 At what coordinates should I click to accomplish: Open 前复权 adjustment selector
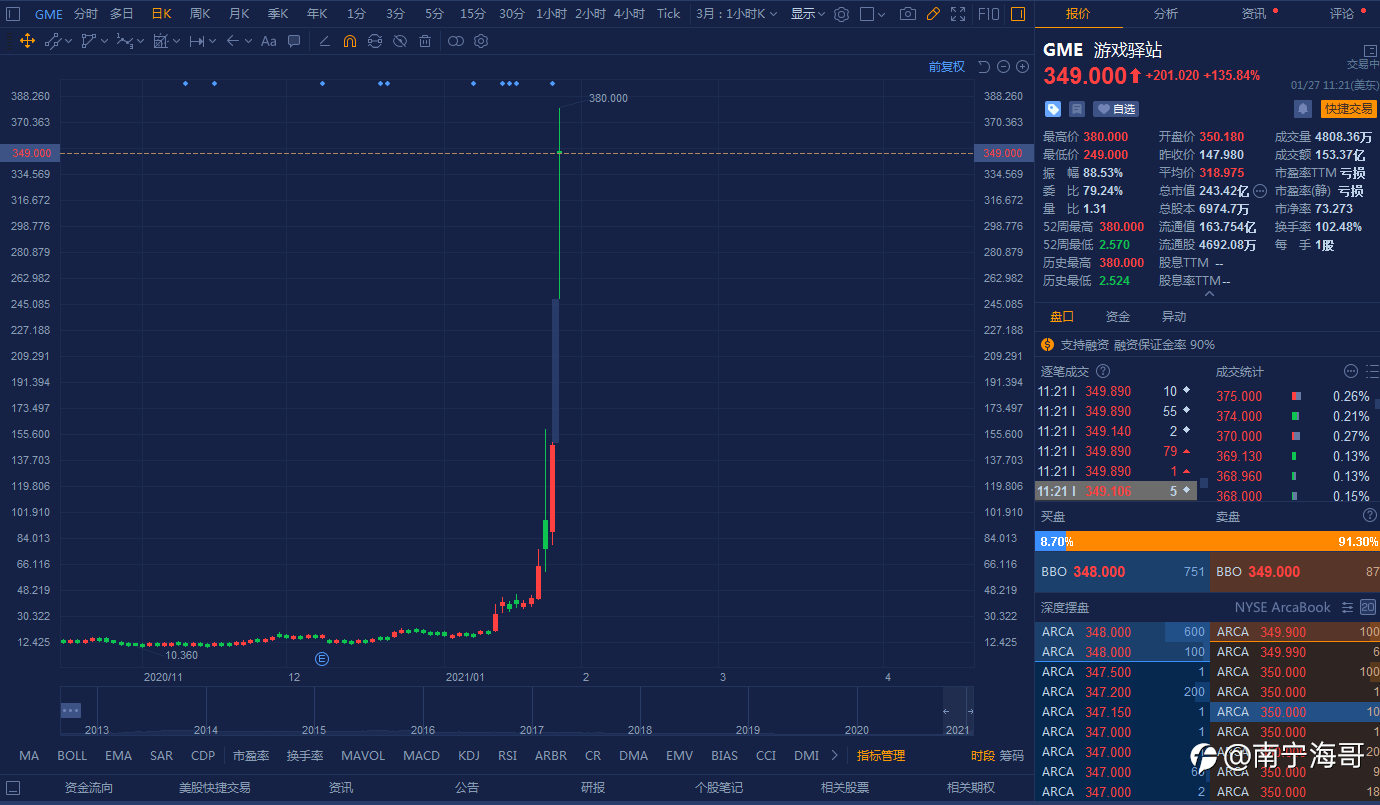(x=946, y=67)
